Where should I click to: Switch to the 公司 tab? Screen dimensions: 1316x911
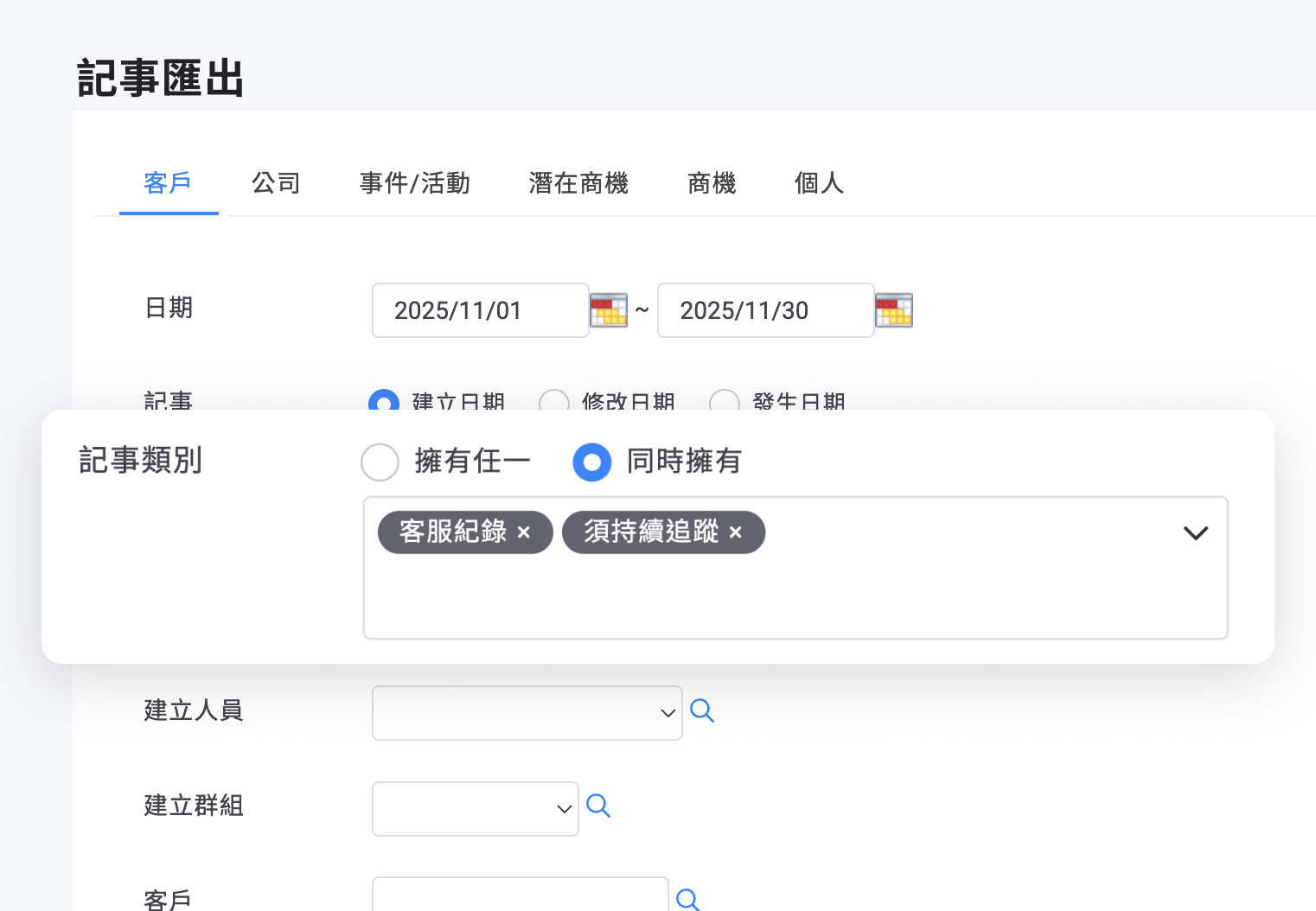[276, 183]
